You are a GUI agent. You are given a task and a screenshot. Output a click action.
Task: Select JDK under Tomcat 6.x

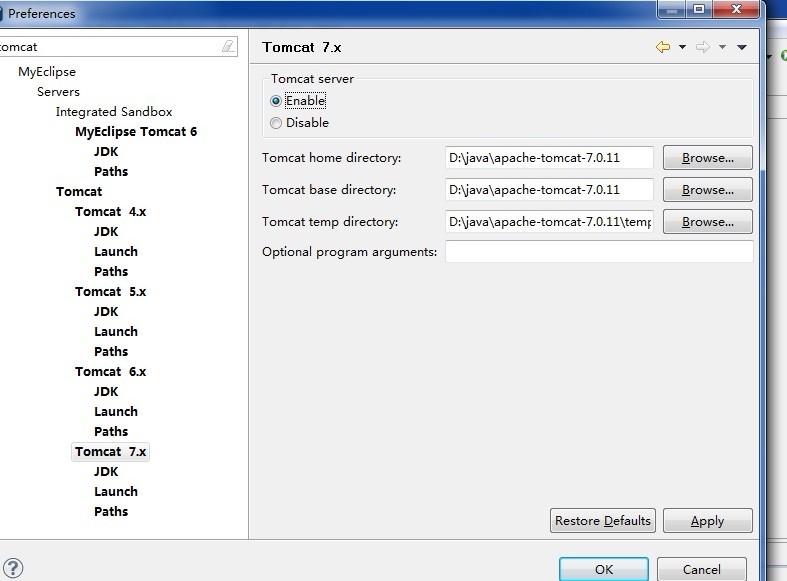pyautogui.click(x=106, y=392)
